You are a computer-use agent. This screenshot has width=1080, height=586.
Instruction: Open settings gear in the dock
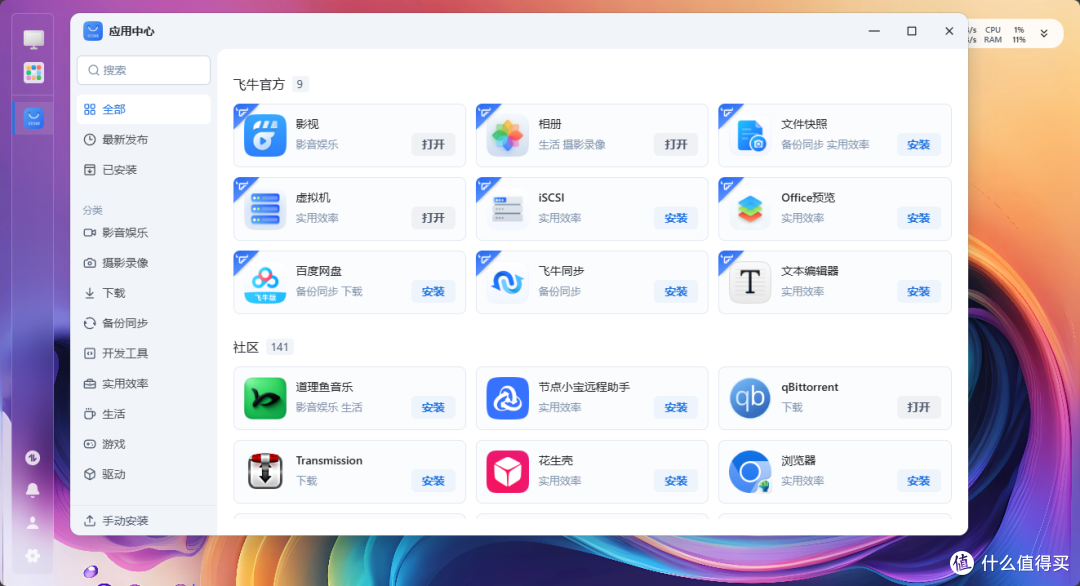[32, 556]
